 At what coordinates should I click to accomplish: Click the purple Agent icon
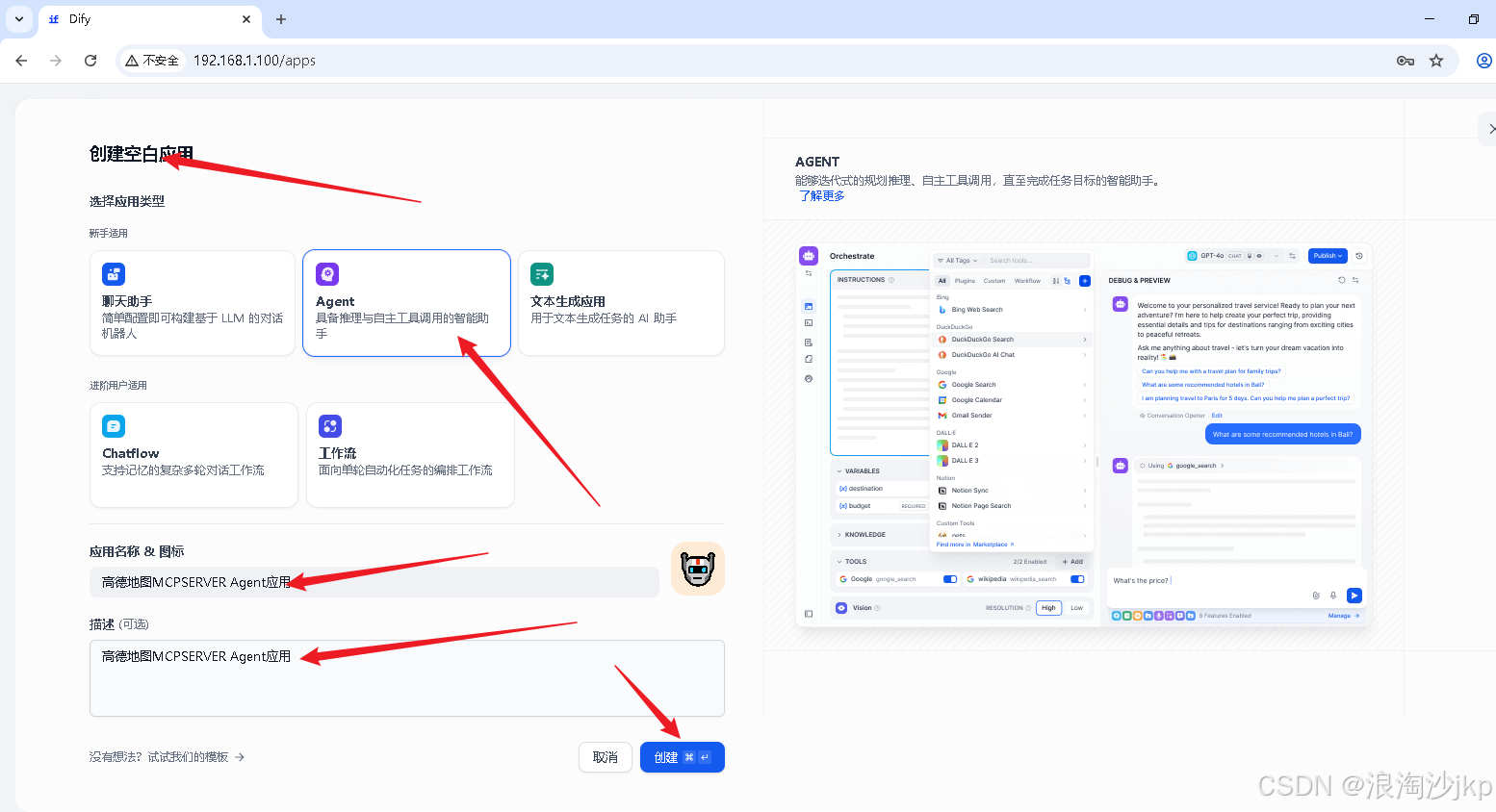pos(327,274)
